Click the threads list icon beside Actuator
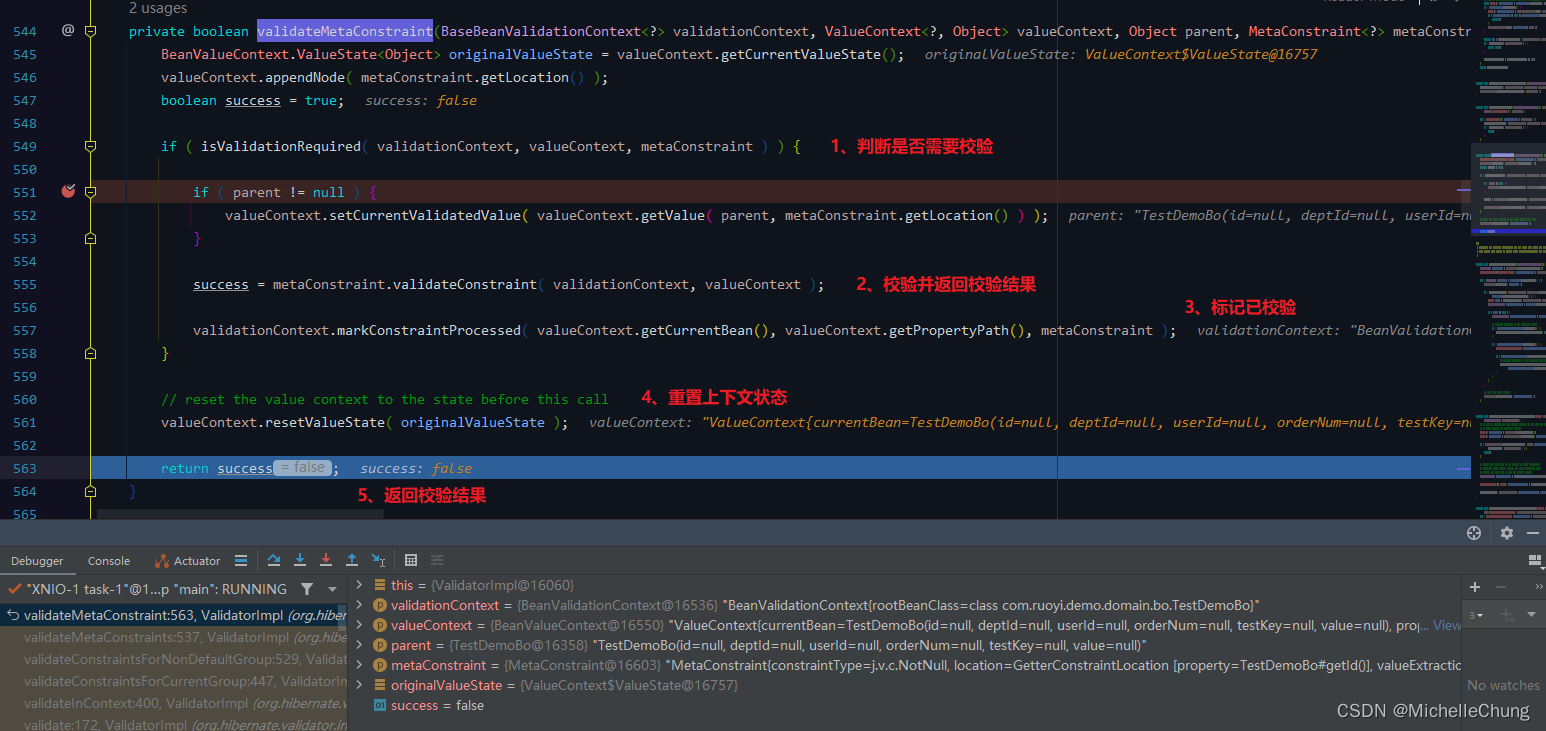Viewport: 1546px width, 731px height. [241, 560]
